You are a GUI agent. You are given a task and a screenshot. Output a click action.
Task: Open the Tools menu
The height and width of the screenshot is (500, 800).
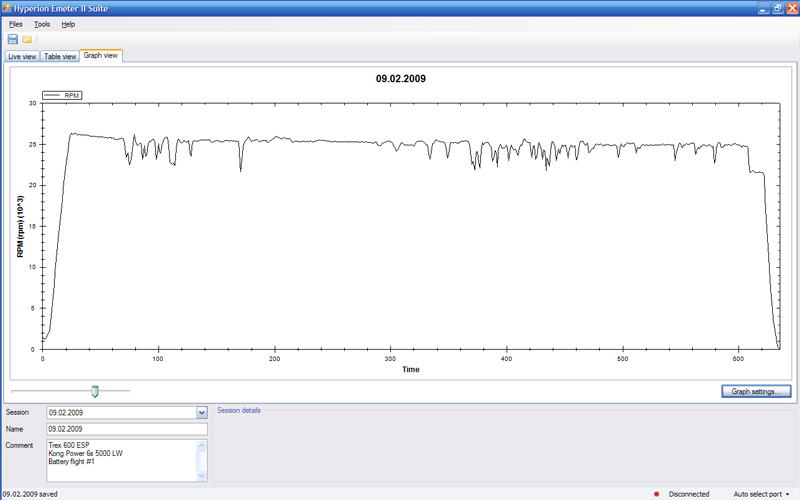tap(42, 23)
